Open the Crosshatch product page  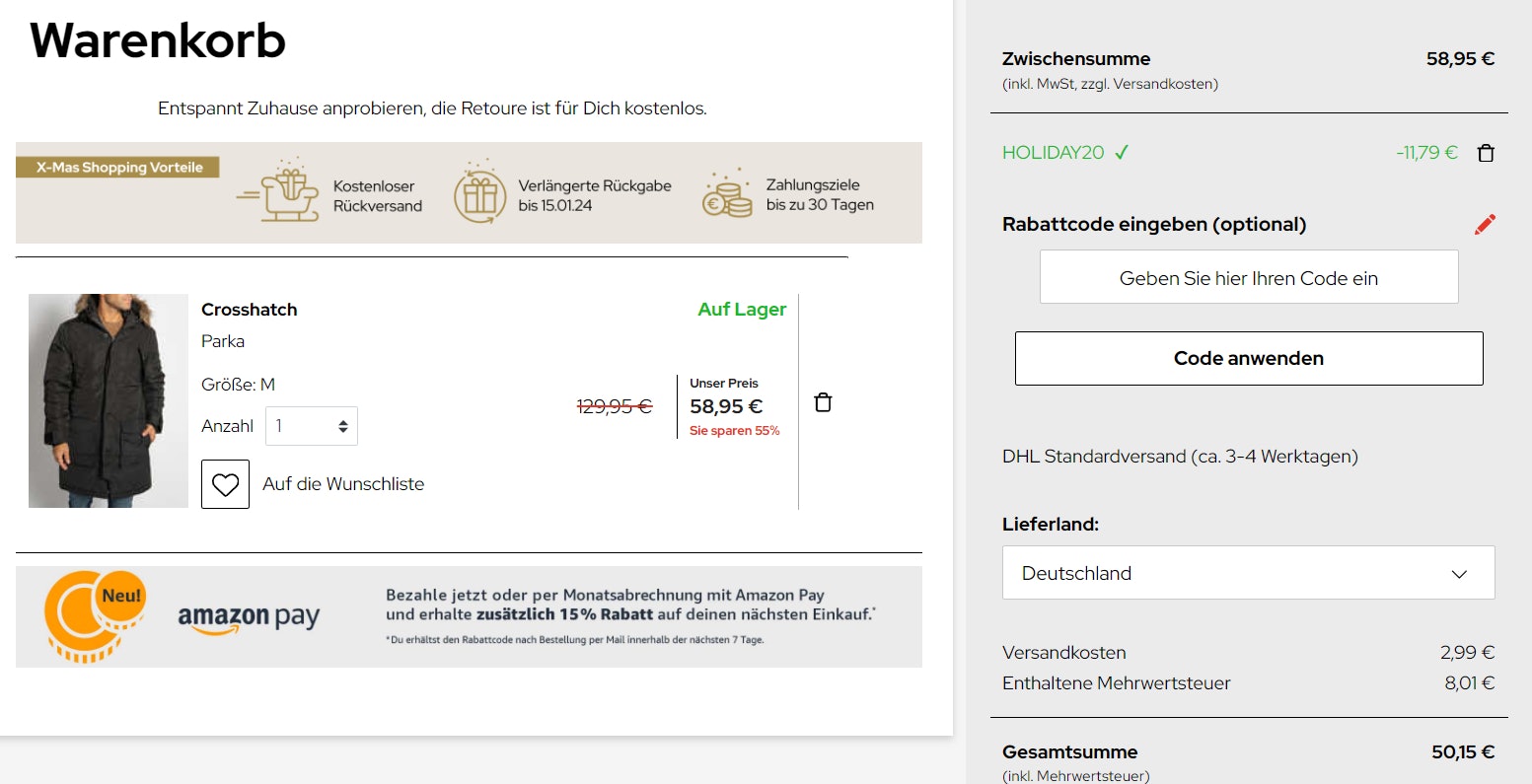(250, 309)
